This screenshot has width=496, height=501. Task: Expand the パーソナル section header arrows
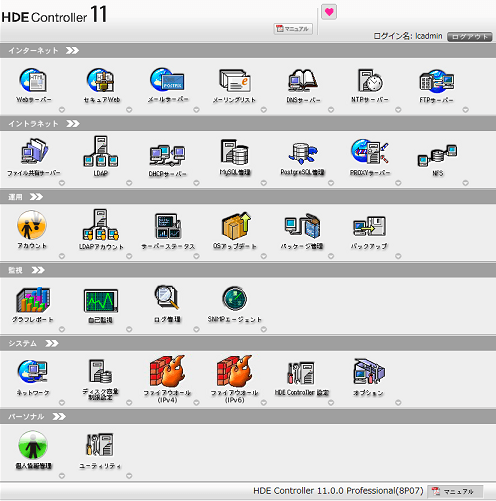(59, 416)
